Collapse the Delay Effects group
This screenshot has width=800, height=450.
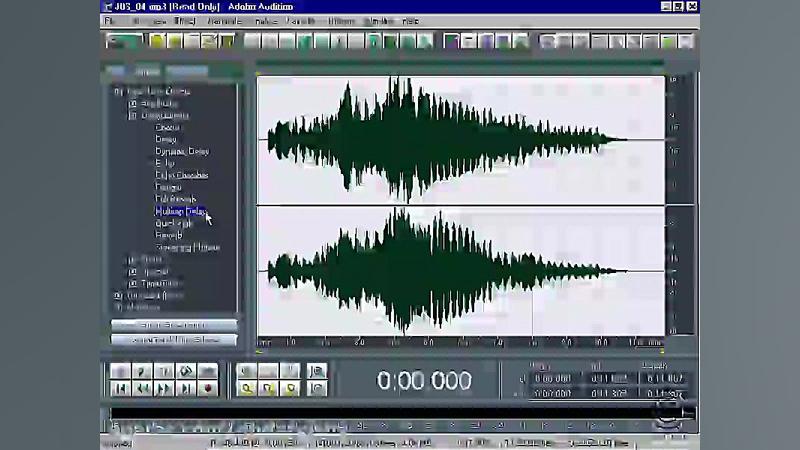pos(133,116)
